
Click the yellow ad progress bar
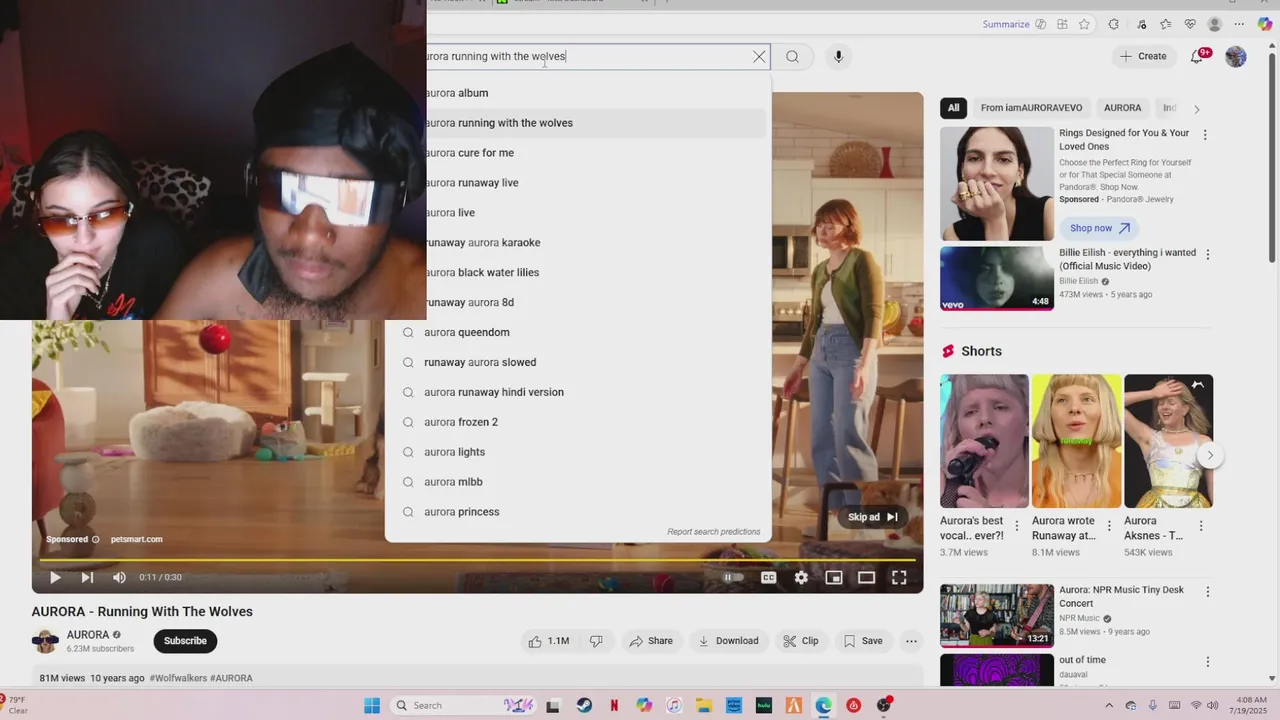pos(477,559)
